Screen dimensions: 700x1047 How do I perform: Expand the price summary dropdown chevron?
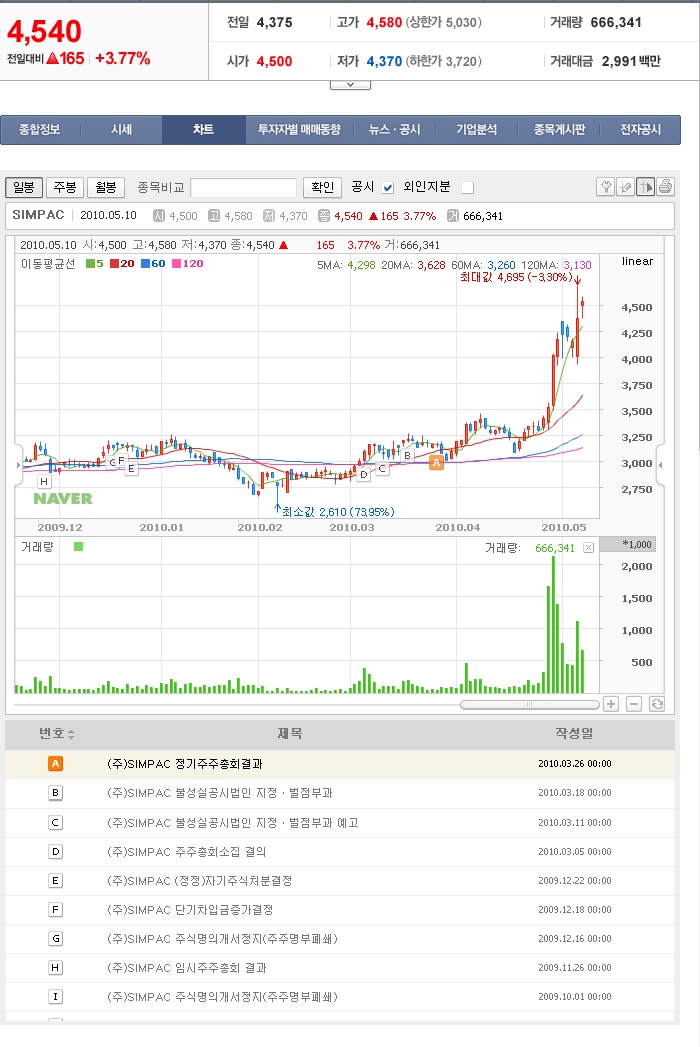pyautogui.click(x=350, y=85)
